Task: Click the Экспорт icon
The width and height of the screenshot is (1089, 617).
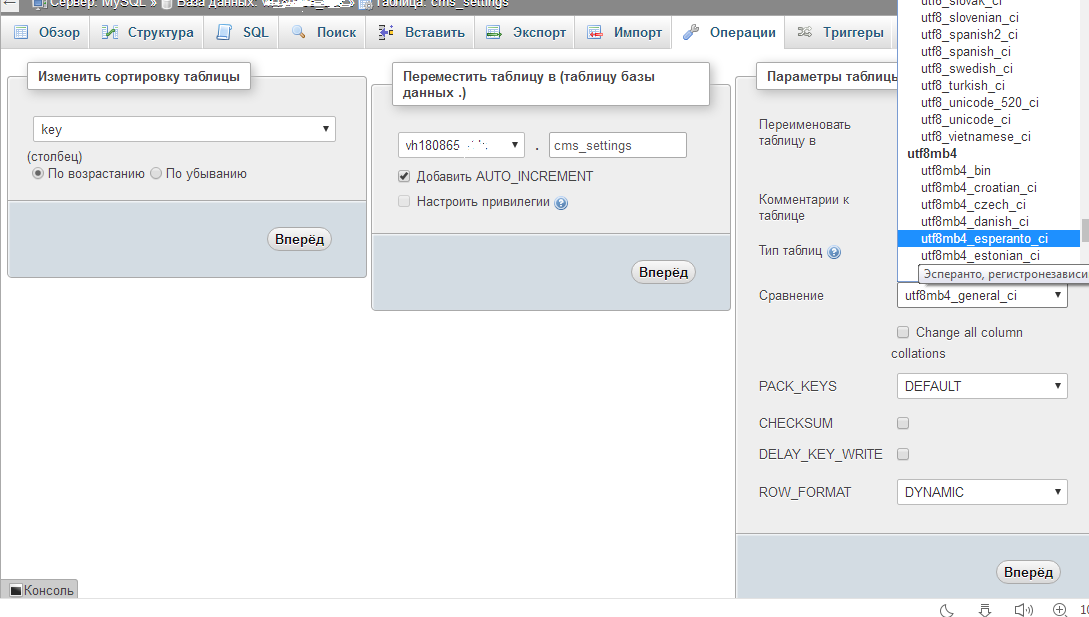Action: [x=494, y=32]
